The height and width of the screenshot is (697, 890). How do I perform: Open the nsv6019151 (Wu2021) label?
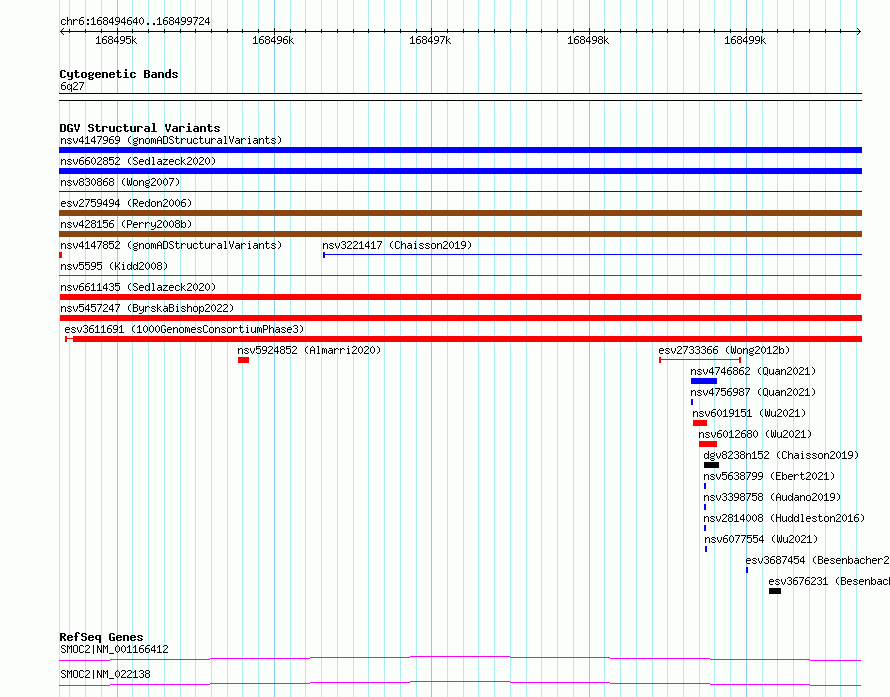coord(749,413)
